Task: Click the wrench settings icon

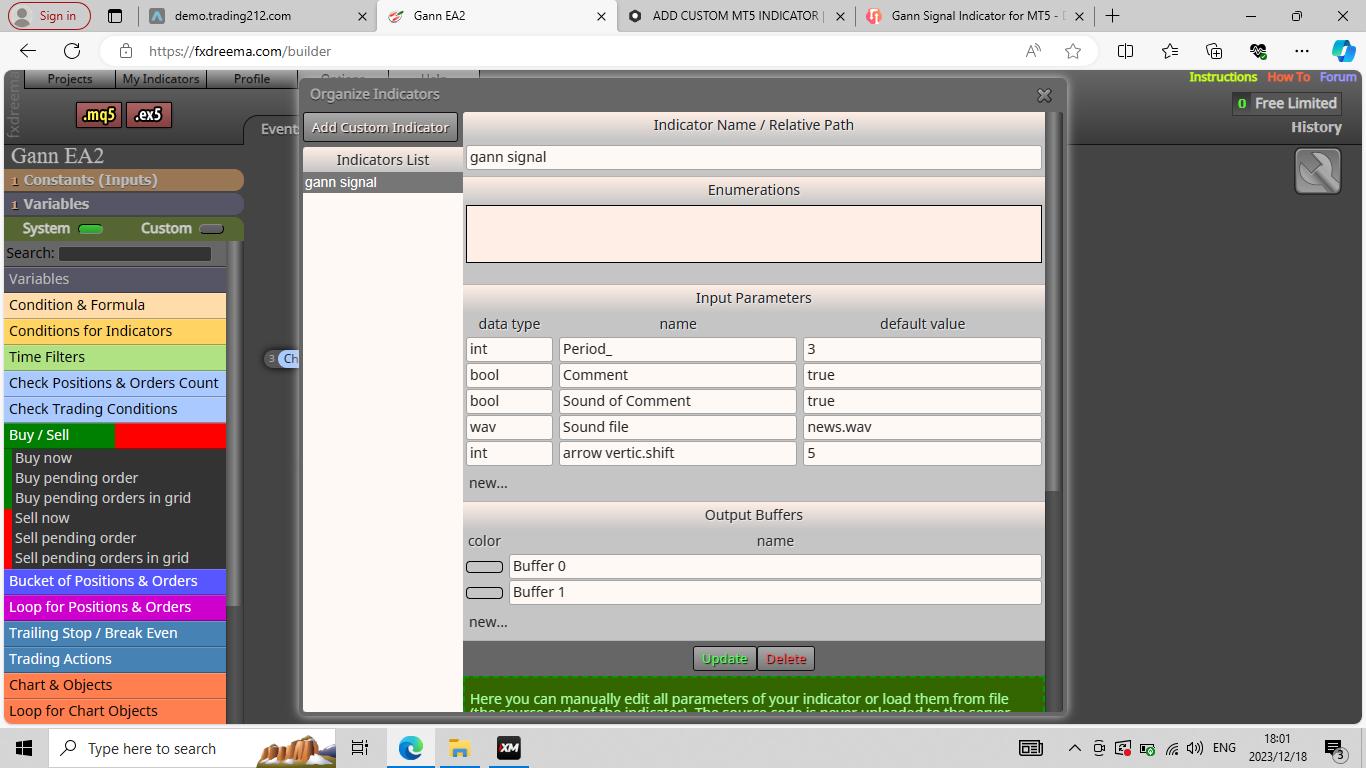Action: click(x=1318, y=171)
